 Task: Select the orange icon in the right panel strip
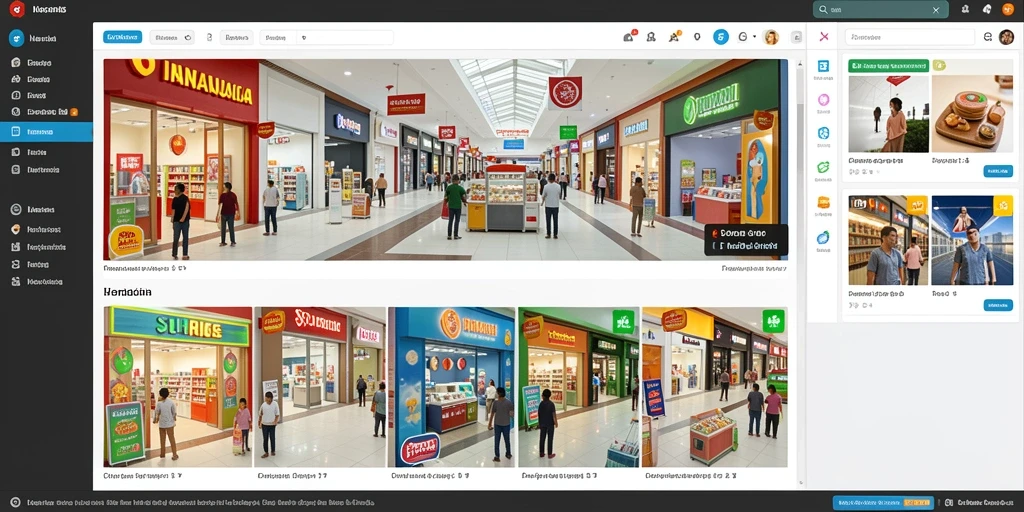point(824,202)
